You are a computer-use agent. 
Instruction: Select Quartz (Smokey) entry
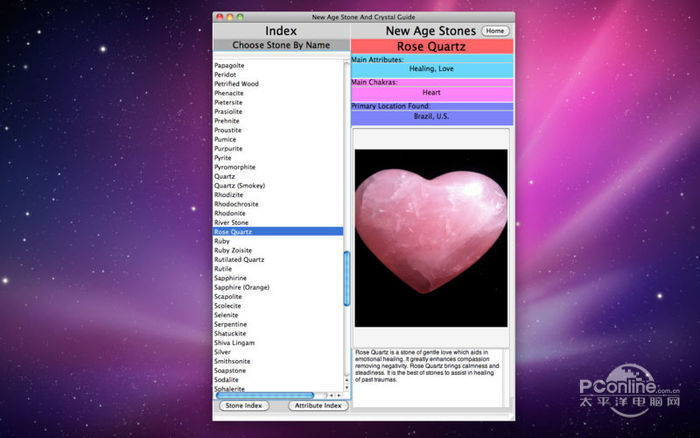(x=239, y=185)
